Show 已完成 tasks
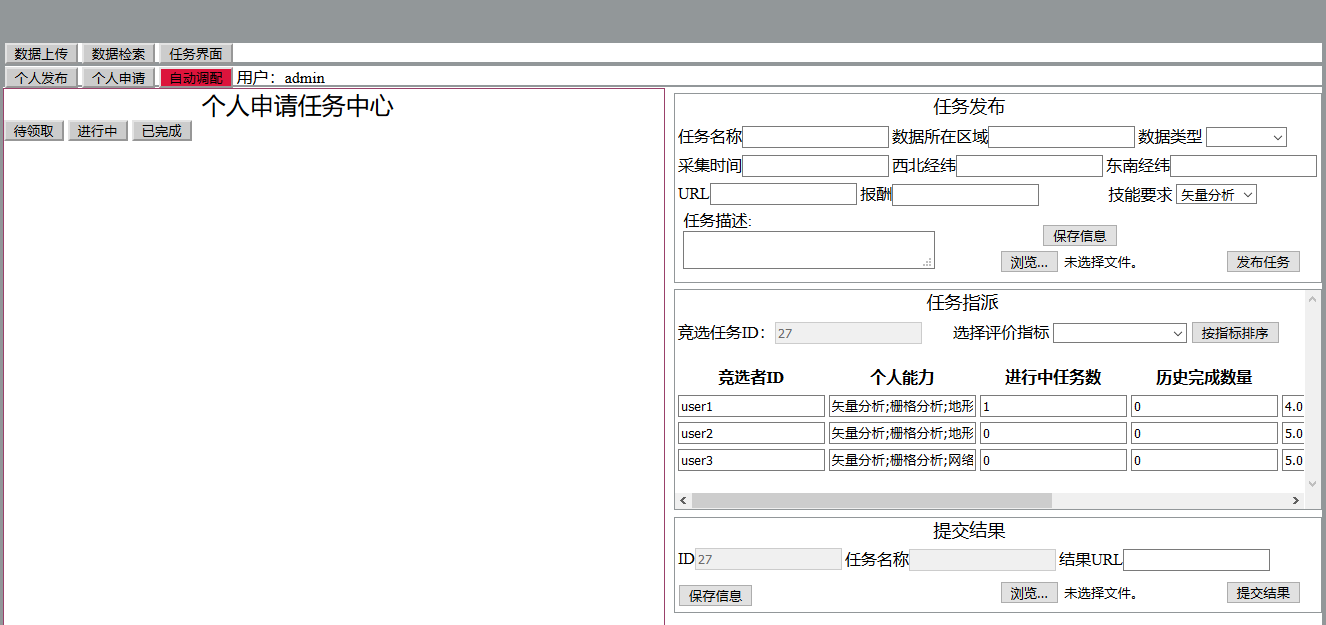Viewport: 1326px width, 625px height. click(162, 131)
